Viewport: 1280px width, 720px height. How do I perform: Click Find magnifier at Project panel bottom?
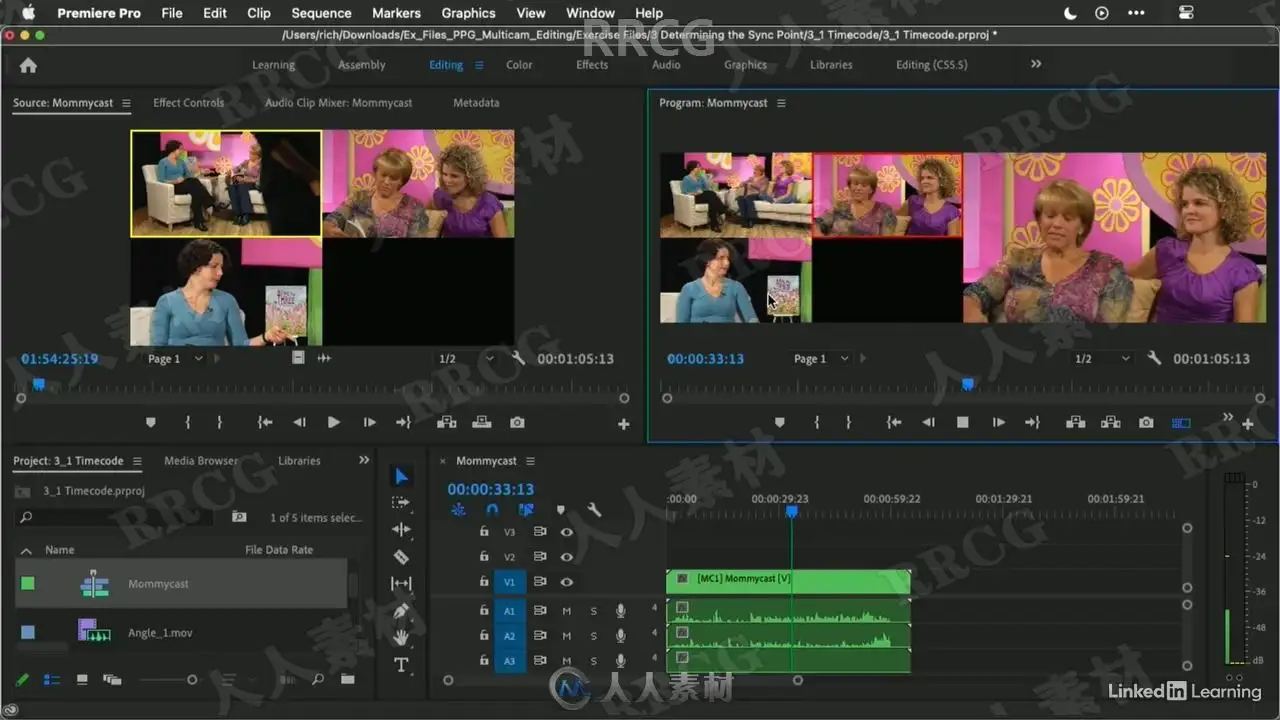pos(318,680)
